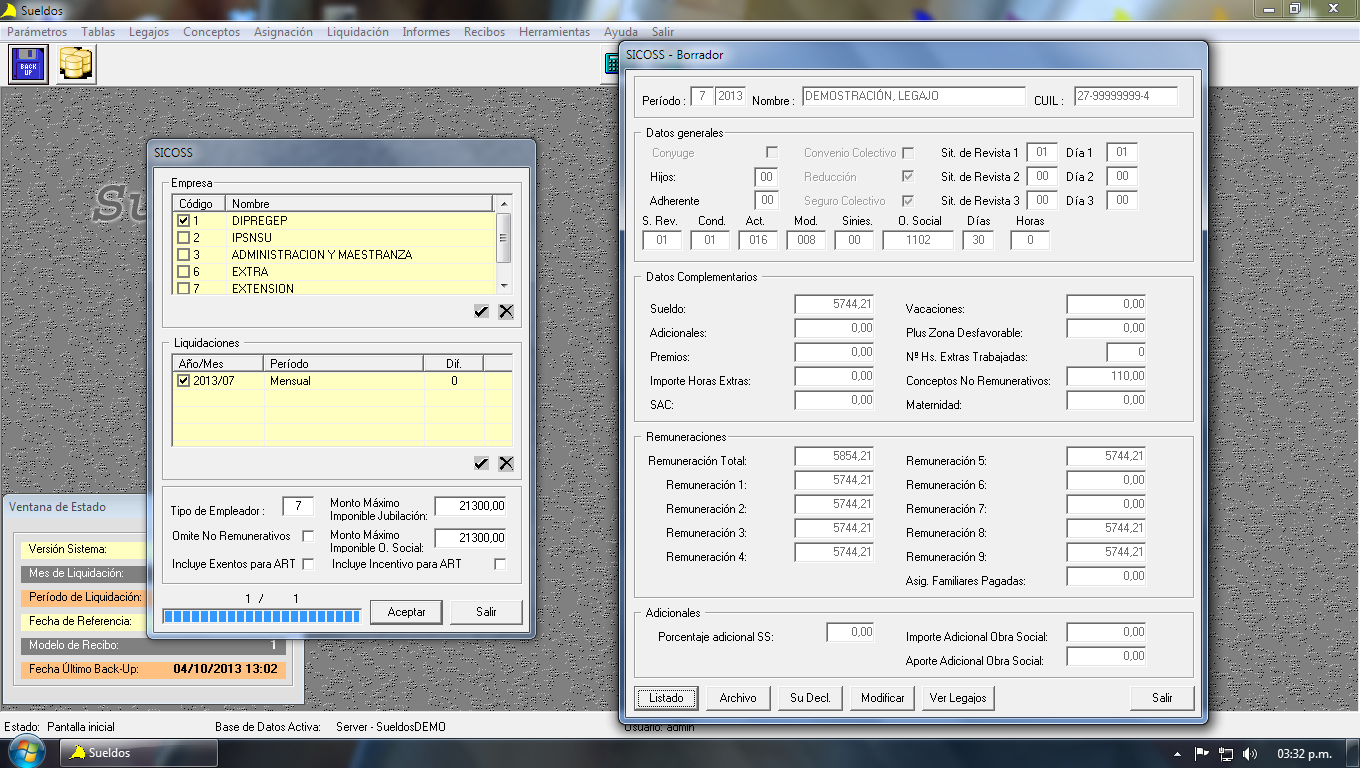1360x768 pixels.
Task: Check the Incluye Incentivo para ART box
Action: click(x=500, y=564)
